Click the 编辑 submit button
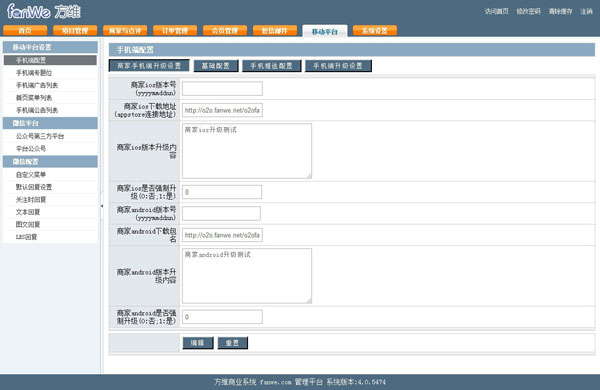The height and width of the screenshot is (390, 600). coord(198,343)
